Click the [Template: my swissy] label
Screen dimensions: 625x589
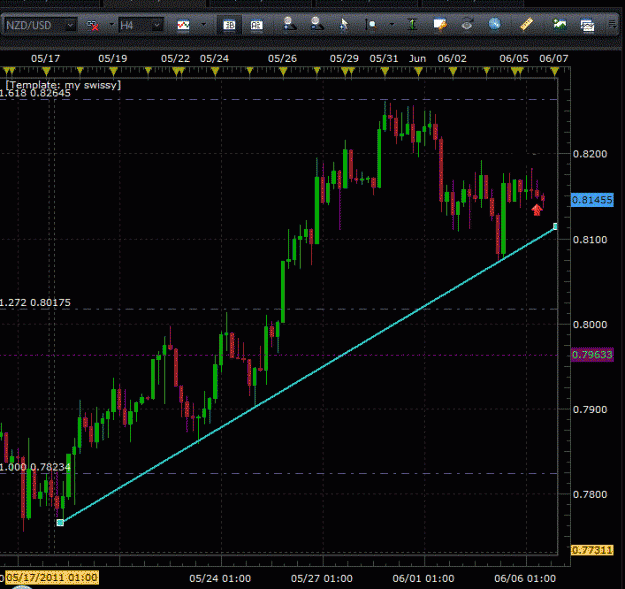63,84
